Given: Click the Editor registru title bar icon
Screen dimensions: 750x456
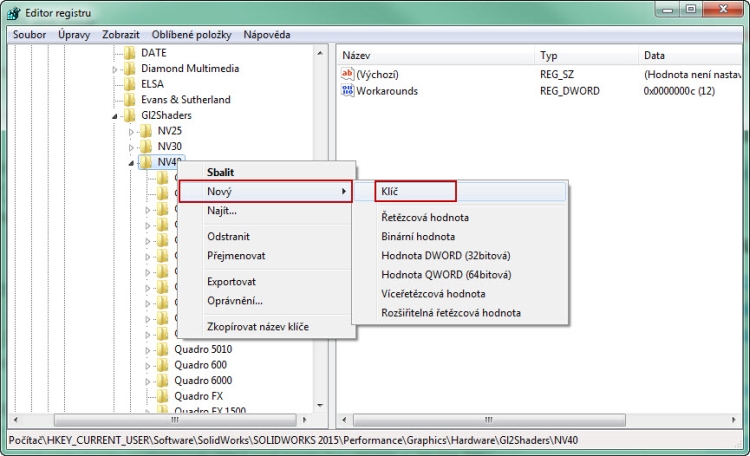Looking at the screenshot, I should [x=14, y=13].
